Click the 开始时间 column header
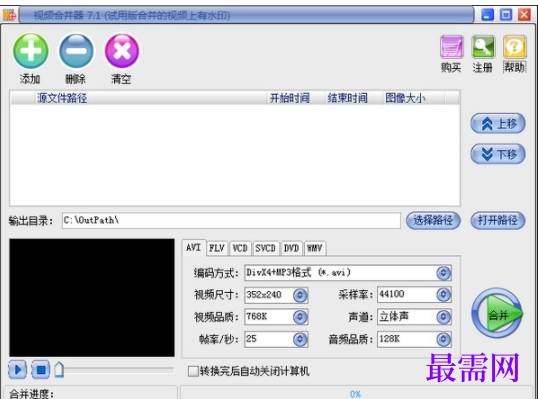This screenshot has width=538, height=399. (296, 98)
